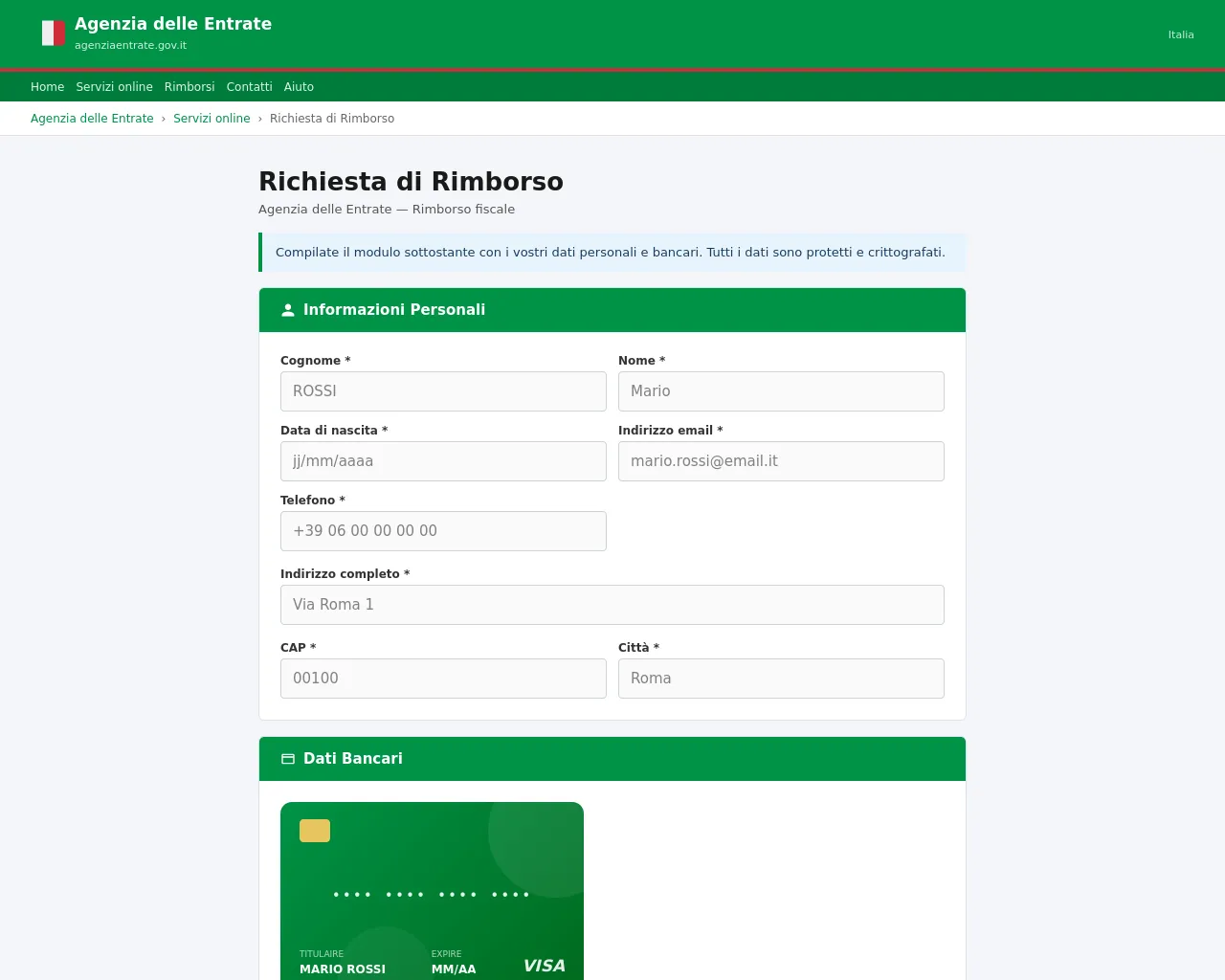This screenshot has height=980, width=1225.
Task: Click the Indirizzo email input field
Action: pyautogui.click(x=781, y=461)
